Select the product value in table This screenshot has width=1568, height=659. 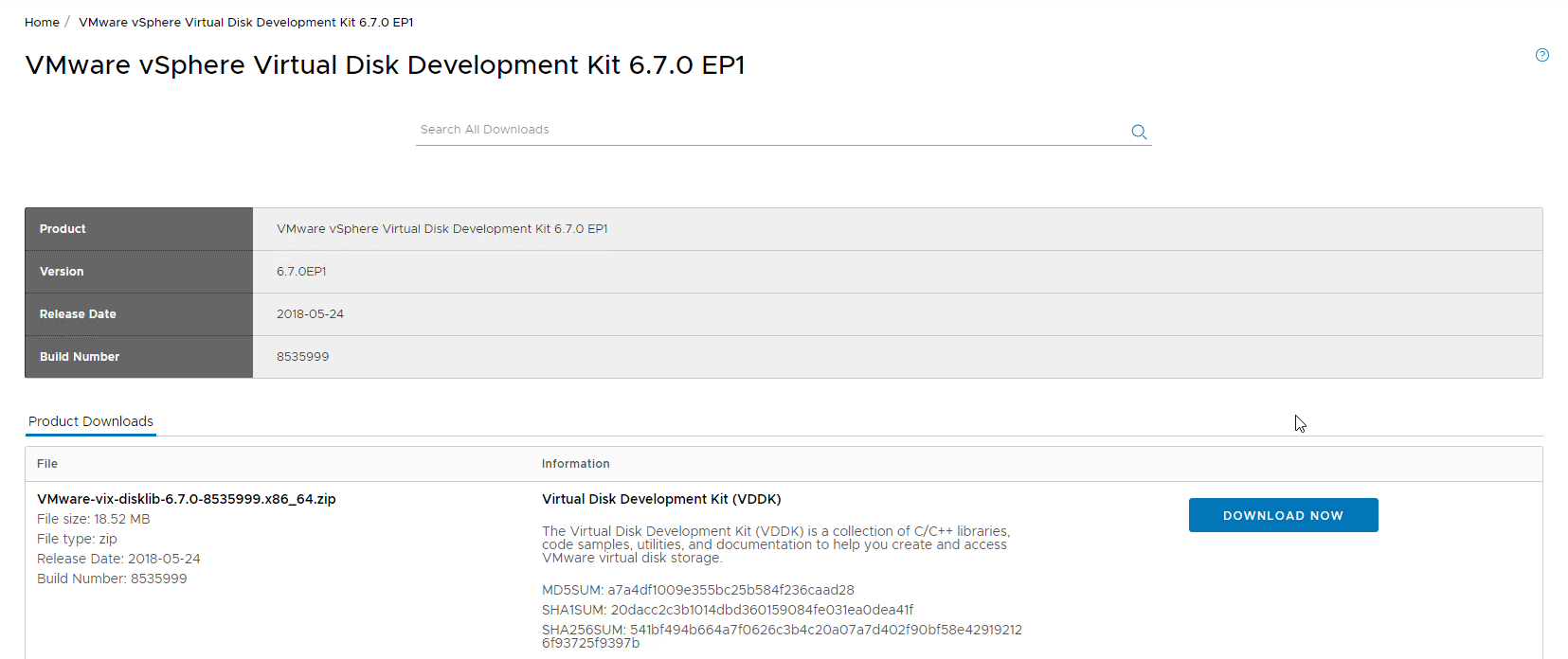coord(442,229)
